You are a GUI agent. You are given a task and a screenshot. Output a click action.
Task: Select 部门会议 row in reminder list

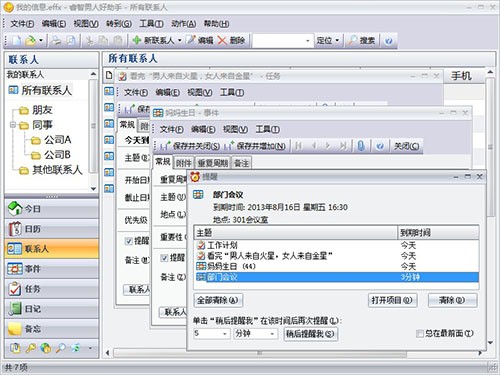click(x=336, y=277)
